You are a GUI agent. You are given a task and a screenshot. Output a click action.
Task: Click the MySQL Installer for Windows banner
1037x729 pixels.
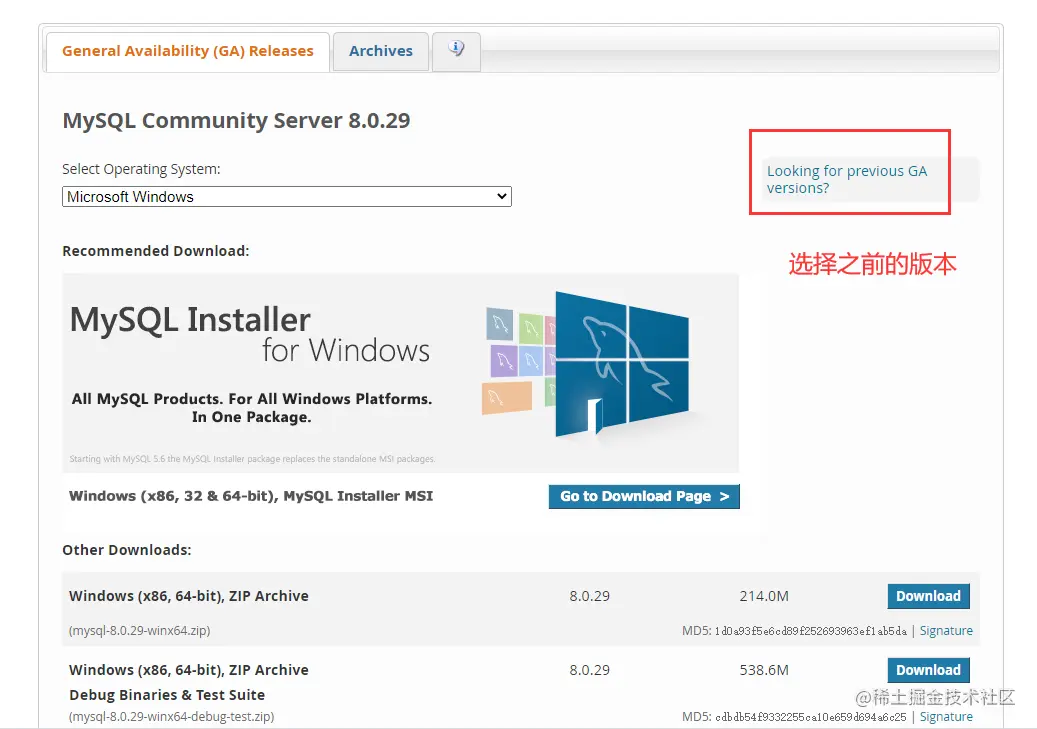pyautogui.click(x=400, y=372)
